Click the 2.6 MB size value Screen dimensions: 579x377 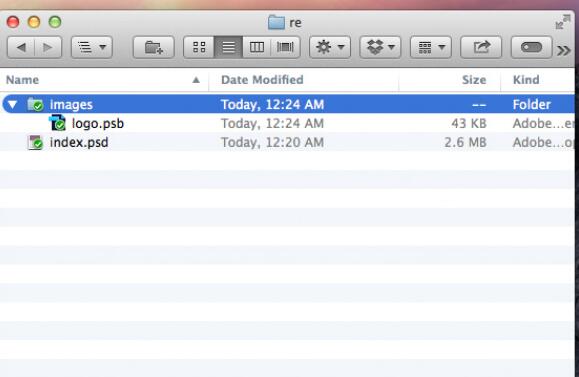pos(465,143)
